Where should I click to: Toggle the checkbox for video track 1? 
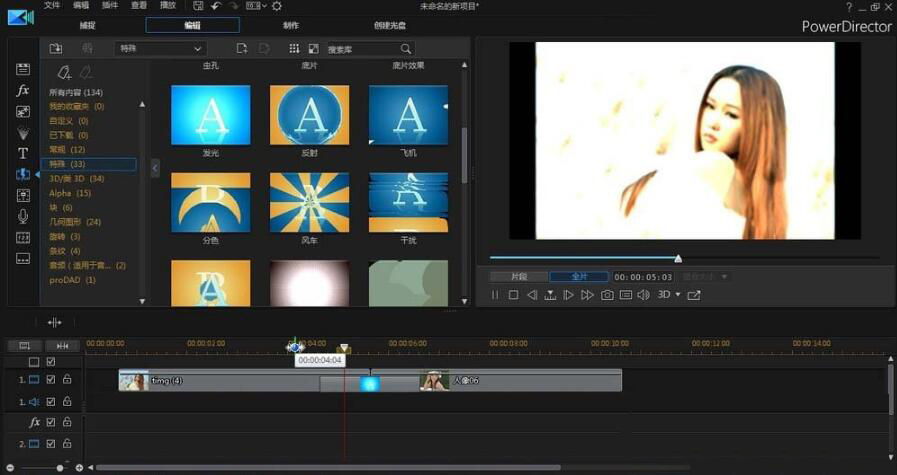(51, 380)
